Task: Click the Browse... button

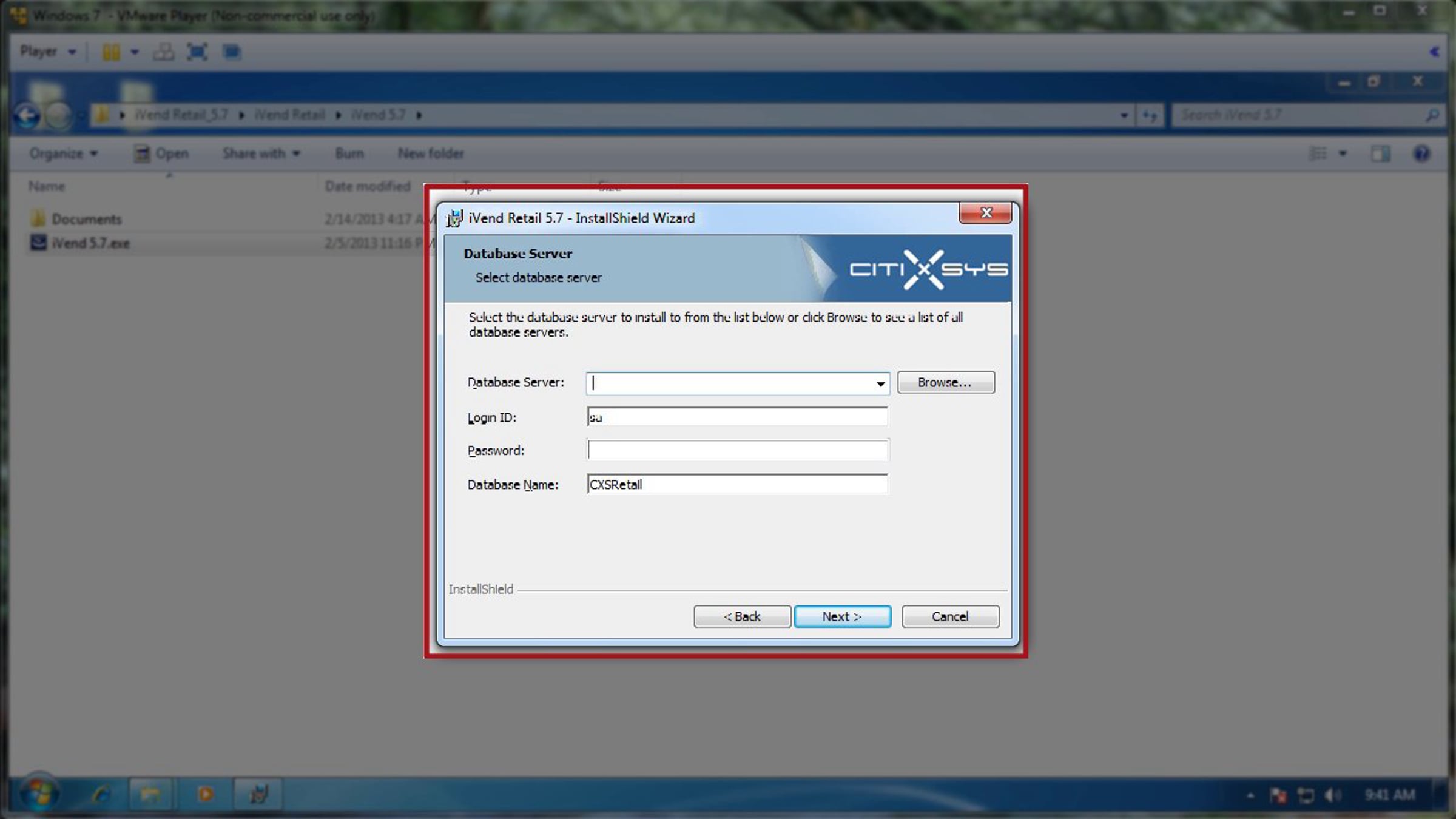Action: click(x=945, y=382)
